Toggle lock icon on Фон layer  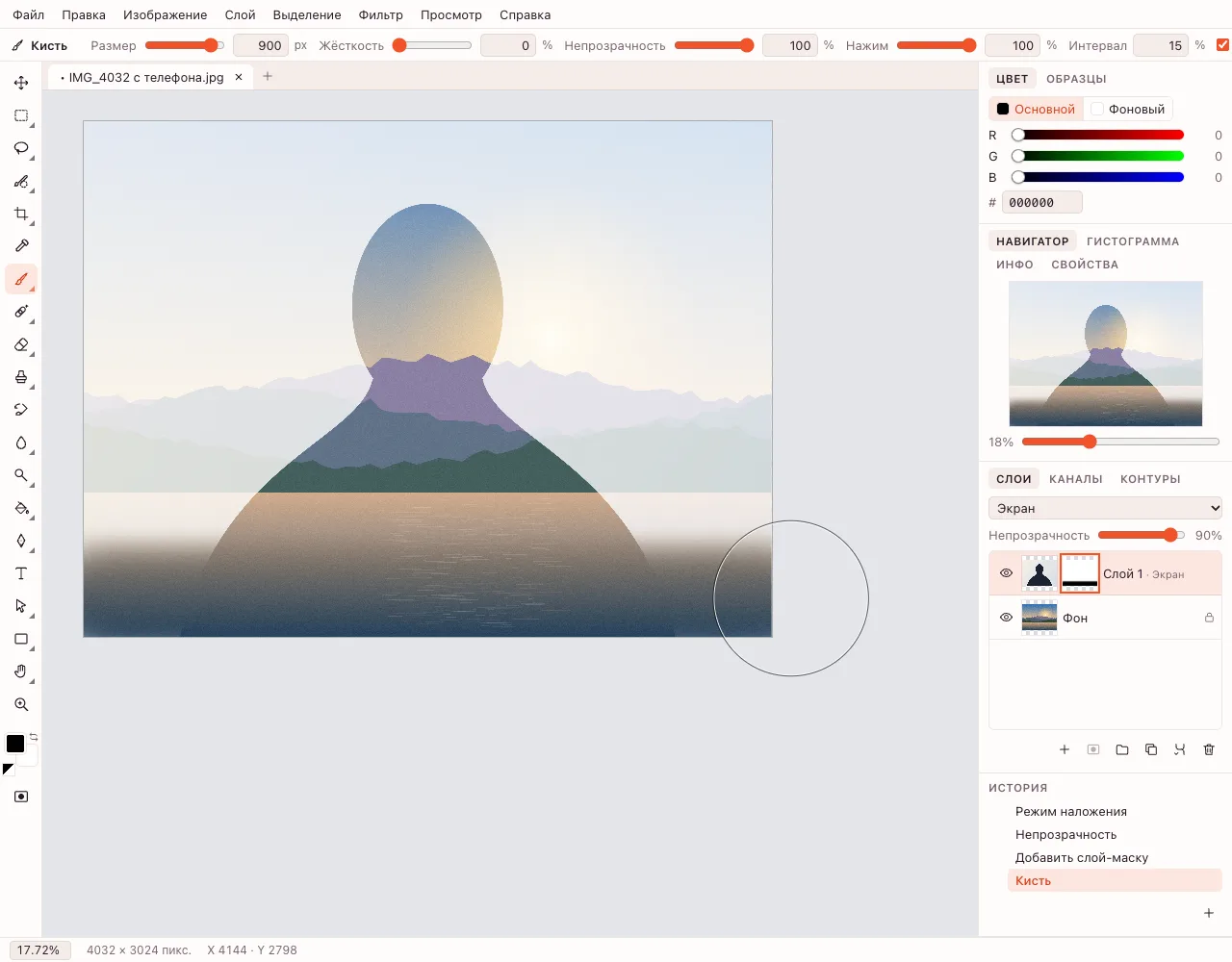click(1209, 618)
